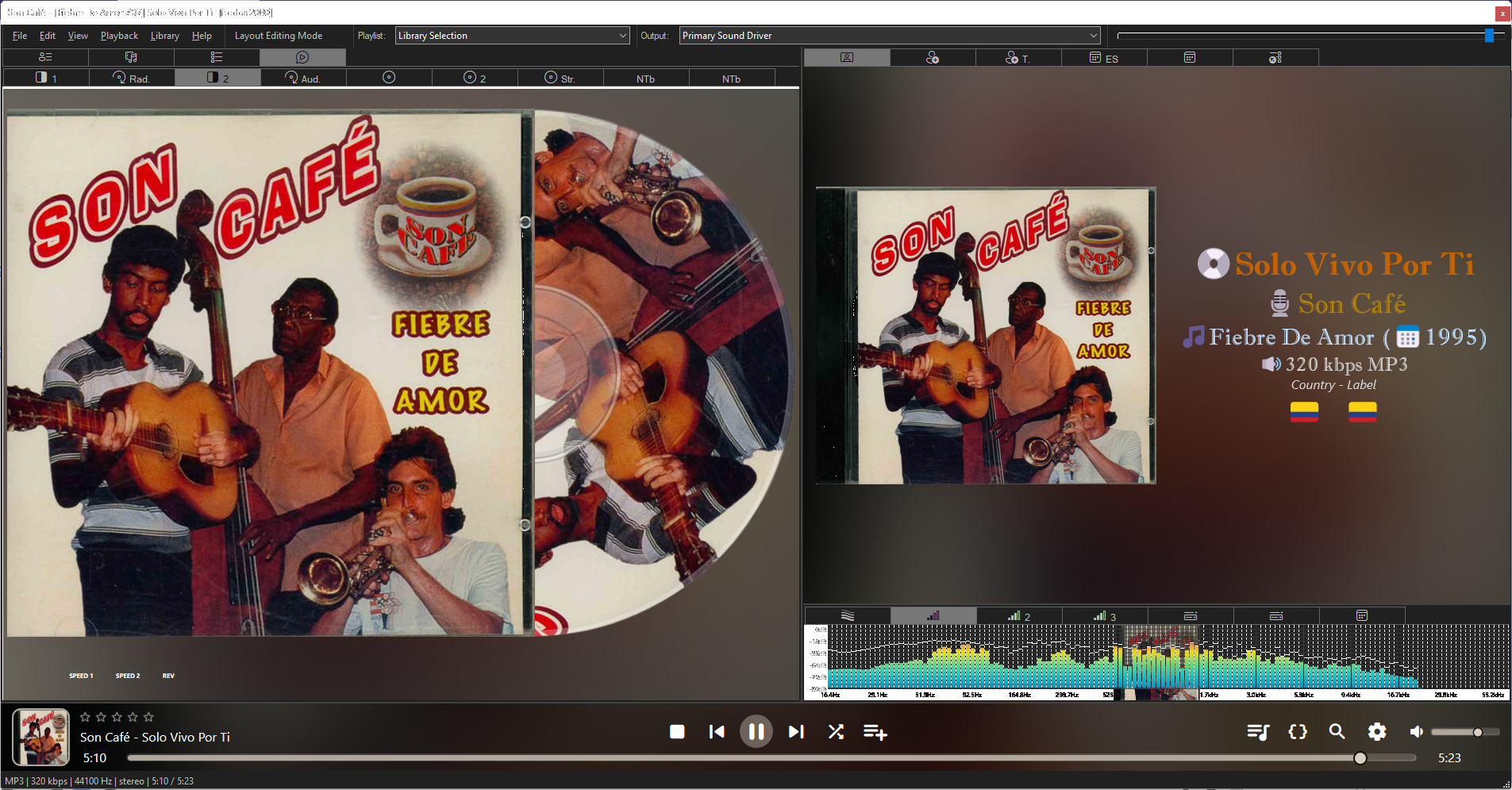The width and height of the screenshot is (1512, 790).
Task: Open the Edit menu
Action: [x=48, y=36]
